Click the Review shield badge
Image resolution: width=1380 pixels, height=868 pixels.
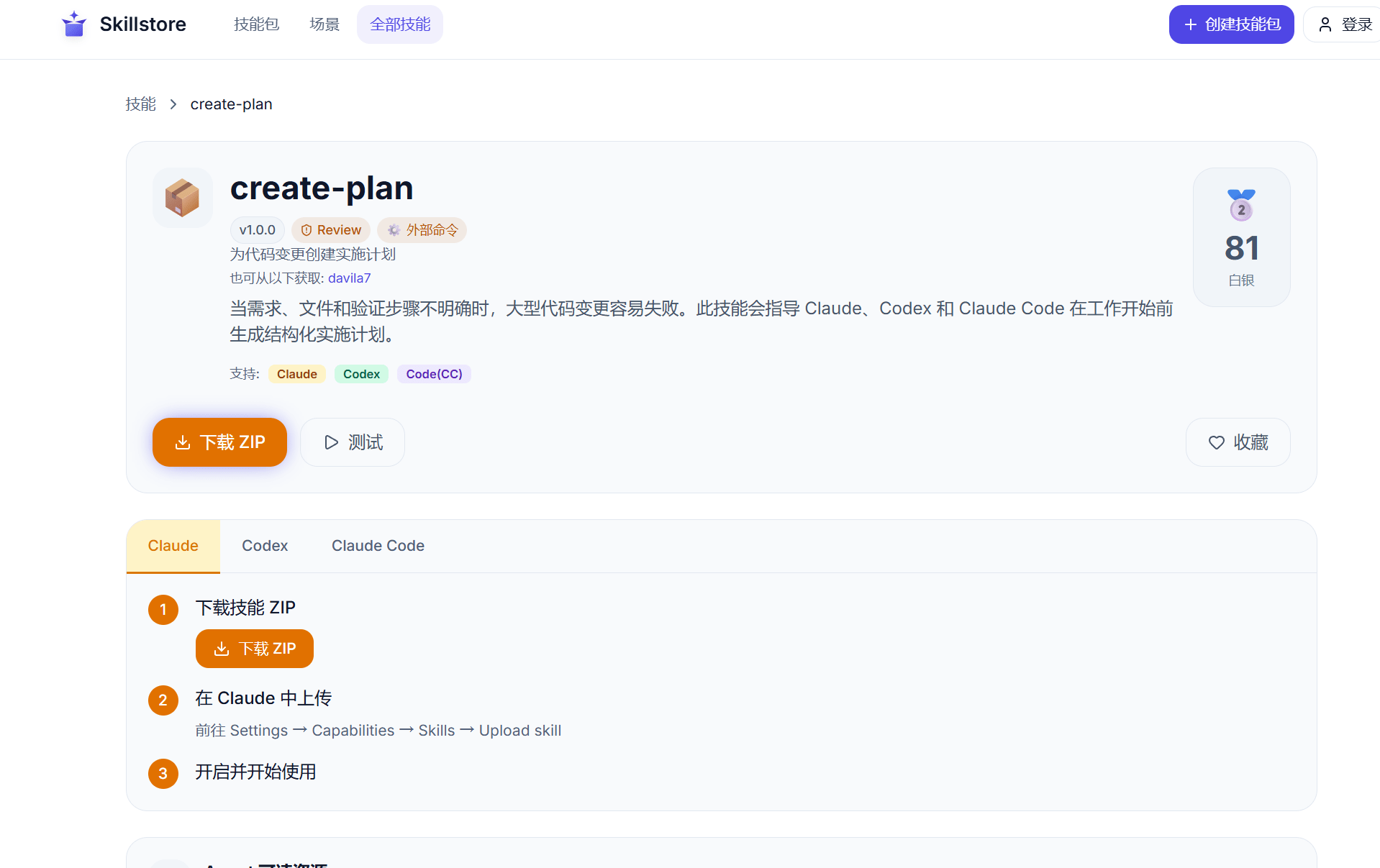click(331, 230)
